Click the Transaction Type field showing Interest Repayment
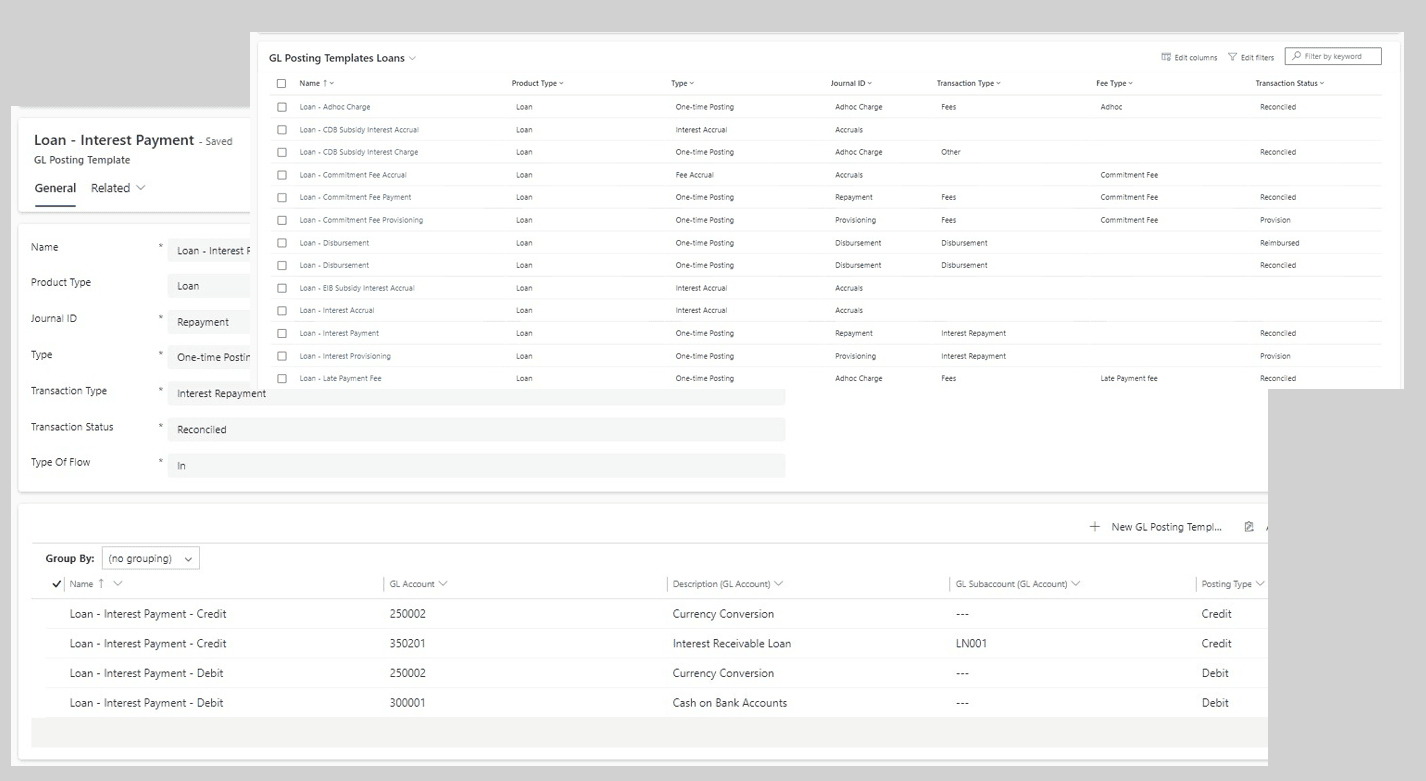Image resolution: width=1426 pixels, height=781 pixels. (476, 394)
